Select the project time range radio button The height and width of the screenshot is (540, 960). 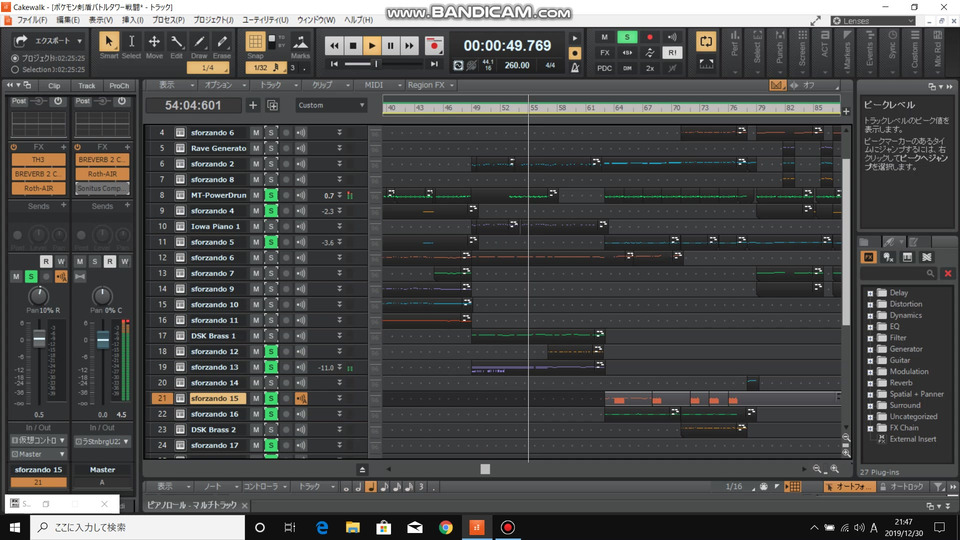pos(15,58)
